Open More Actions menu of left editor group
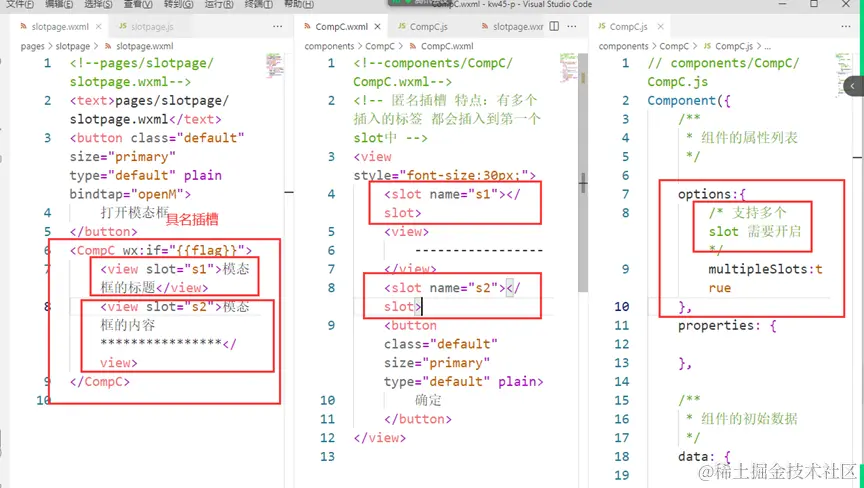Screen dimensions: 864x488 pyautogui.click(x=278, y=26)
